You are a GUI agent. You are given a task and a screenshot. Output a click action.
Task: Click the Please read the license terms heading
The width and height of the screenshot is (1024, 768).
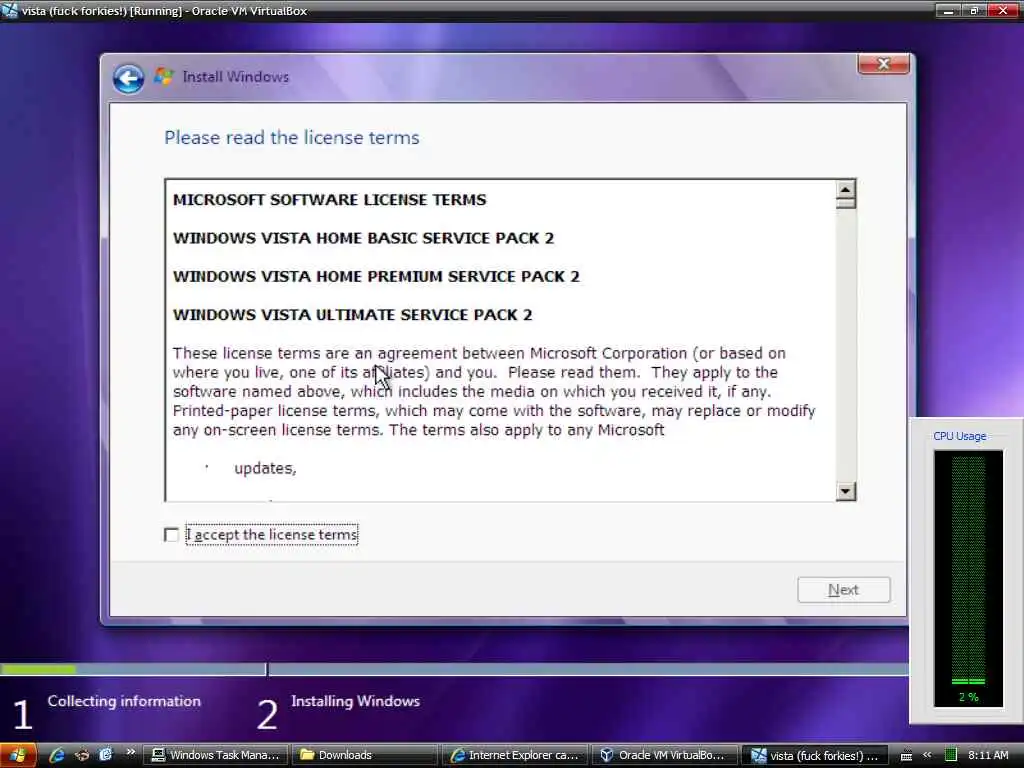[x=291, y=138]
